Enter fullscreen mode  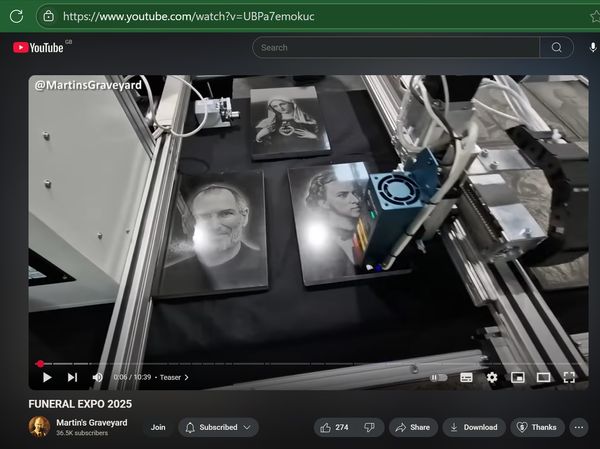tap(569, 377)
